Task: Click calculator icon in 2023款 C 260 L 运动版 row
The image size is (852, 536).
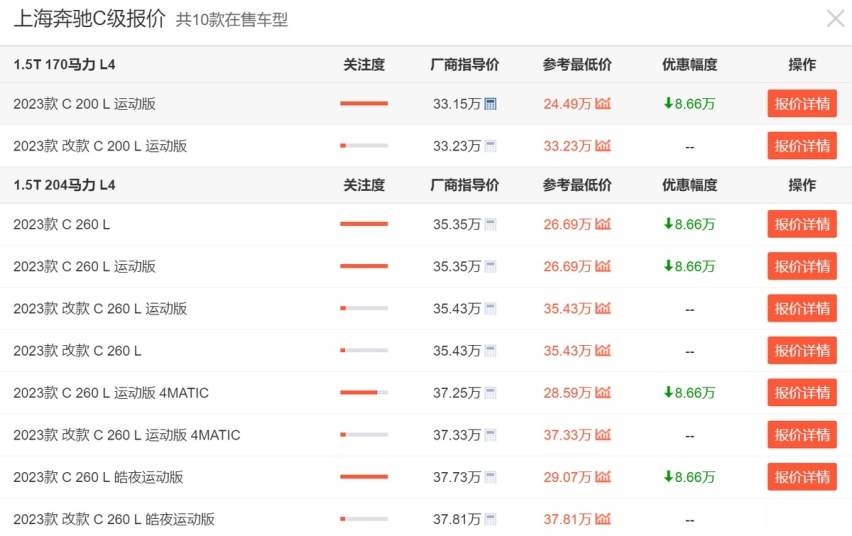Action: 490,266
